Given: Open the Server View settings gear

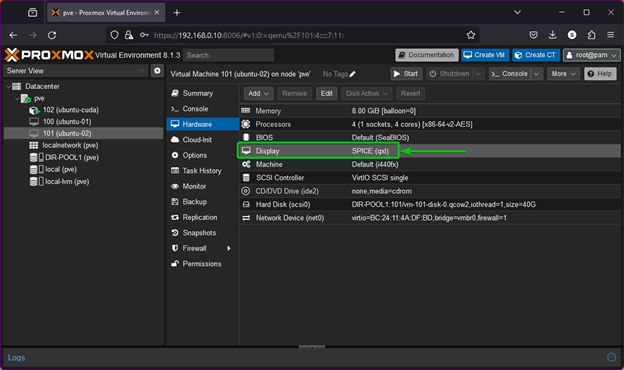Looking at the screenshot, I should 157,71.
